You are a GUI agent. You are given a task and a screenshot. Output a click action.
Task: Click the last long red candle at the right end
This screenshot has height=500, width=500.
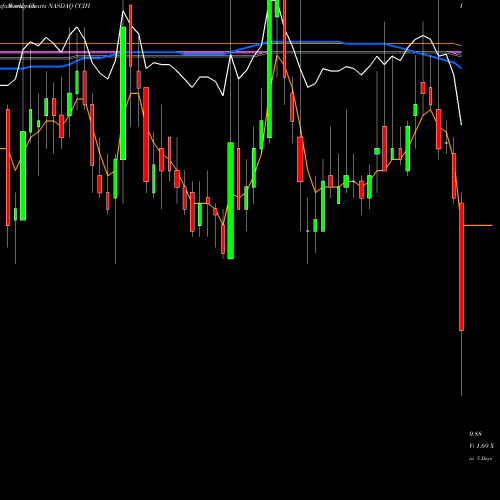pyautogui.click(x=461, y=267)
